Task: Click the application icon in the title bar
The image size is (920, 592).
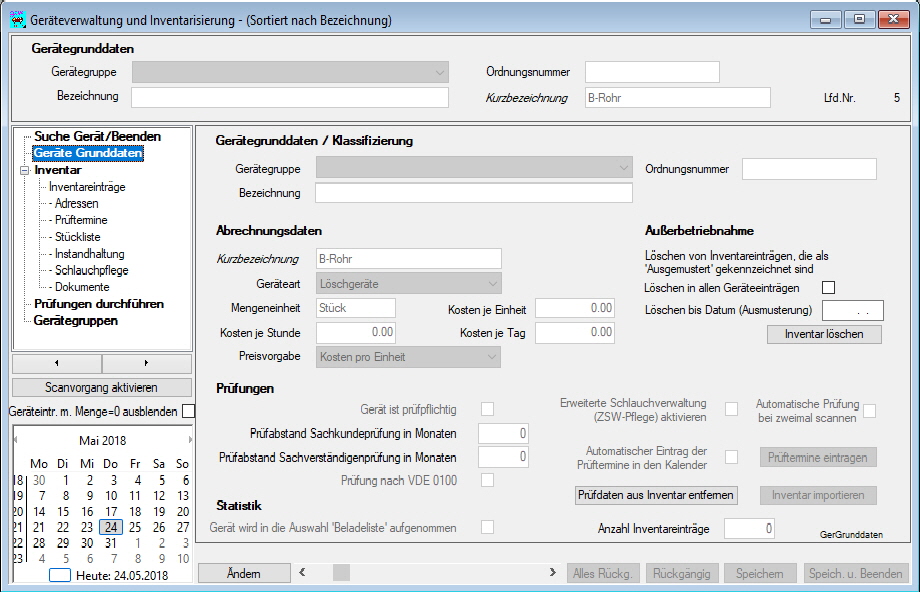Action: 17,20
